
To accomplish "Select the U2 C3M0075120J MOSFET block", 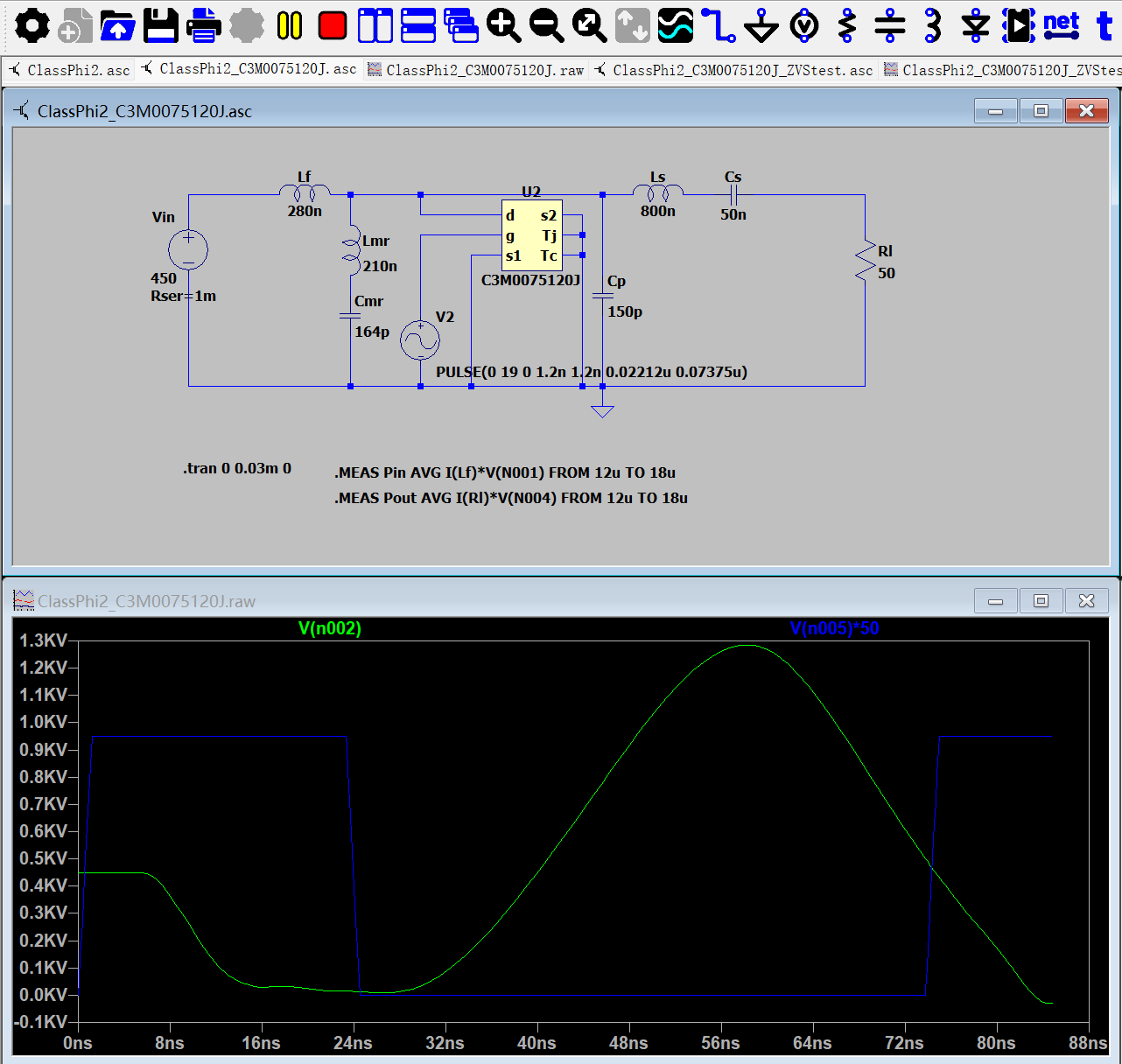I will (531, 235).
